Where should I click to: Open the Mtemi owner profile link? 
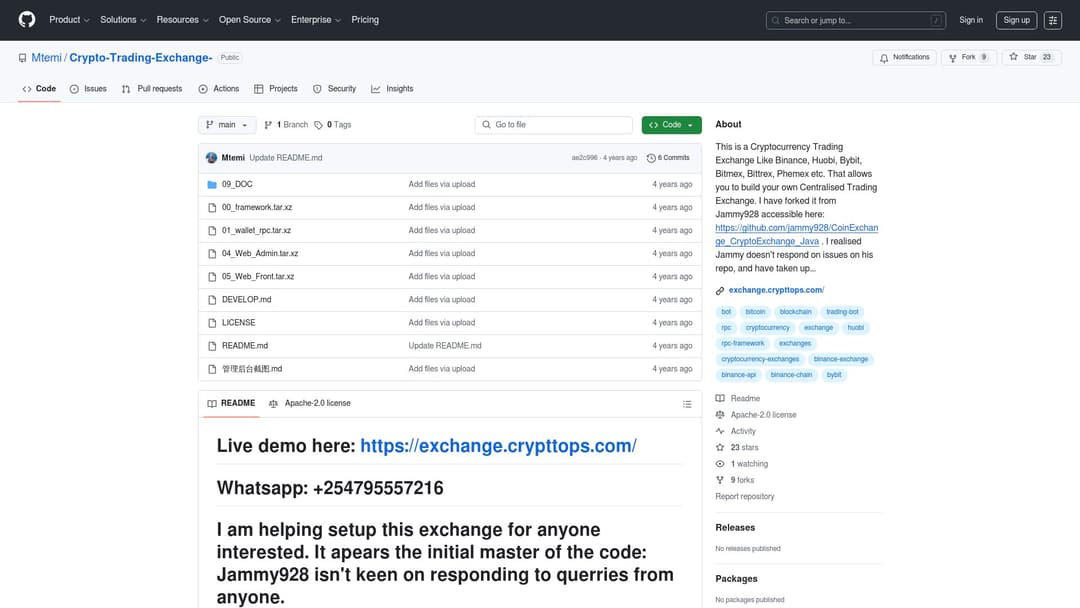[46, 58]
